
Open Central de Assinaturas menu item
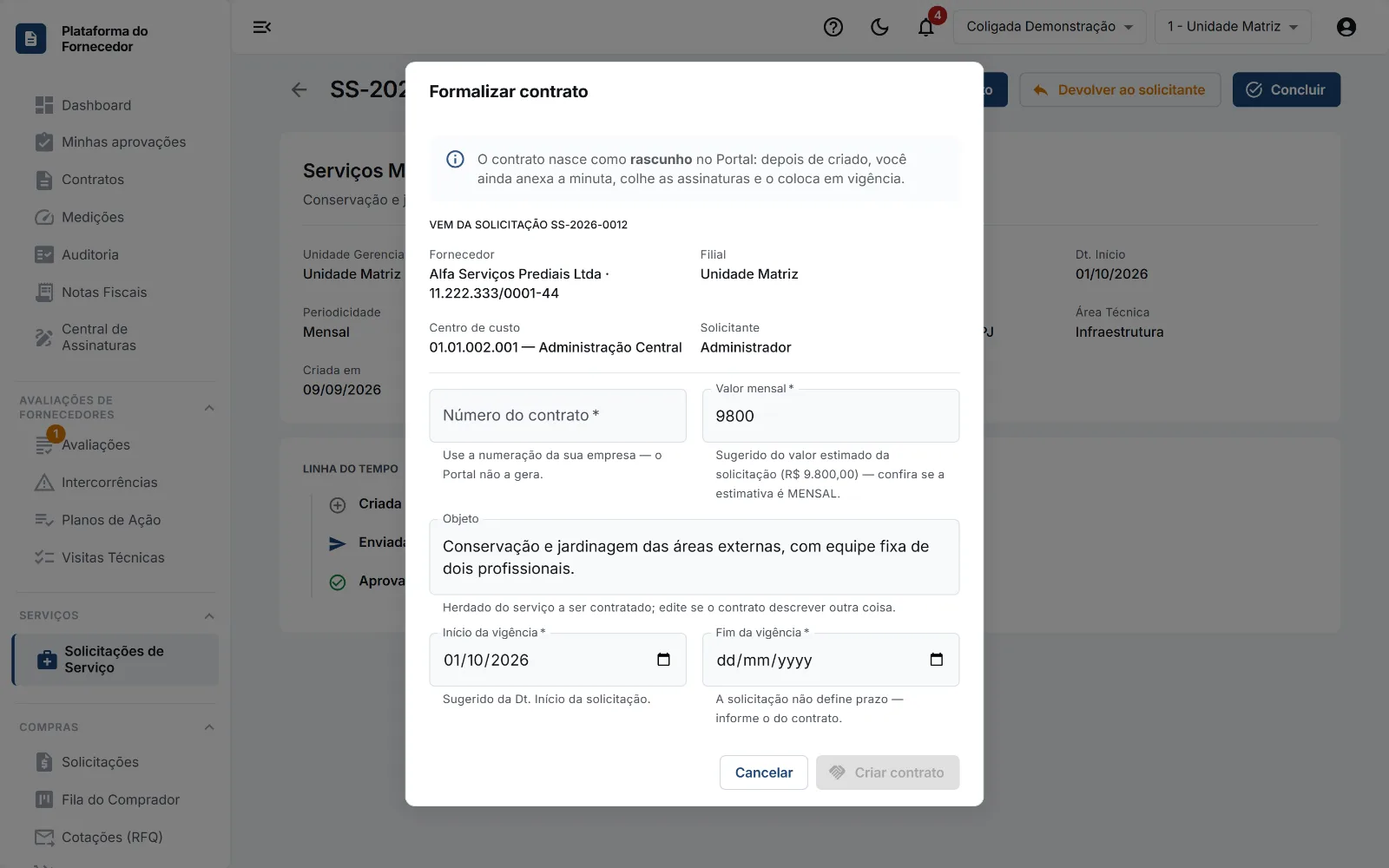pyautogui.click(x=115, y=338)
